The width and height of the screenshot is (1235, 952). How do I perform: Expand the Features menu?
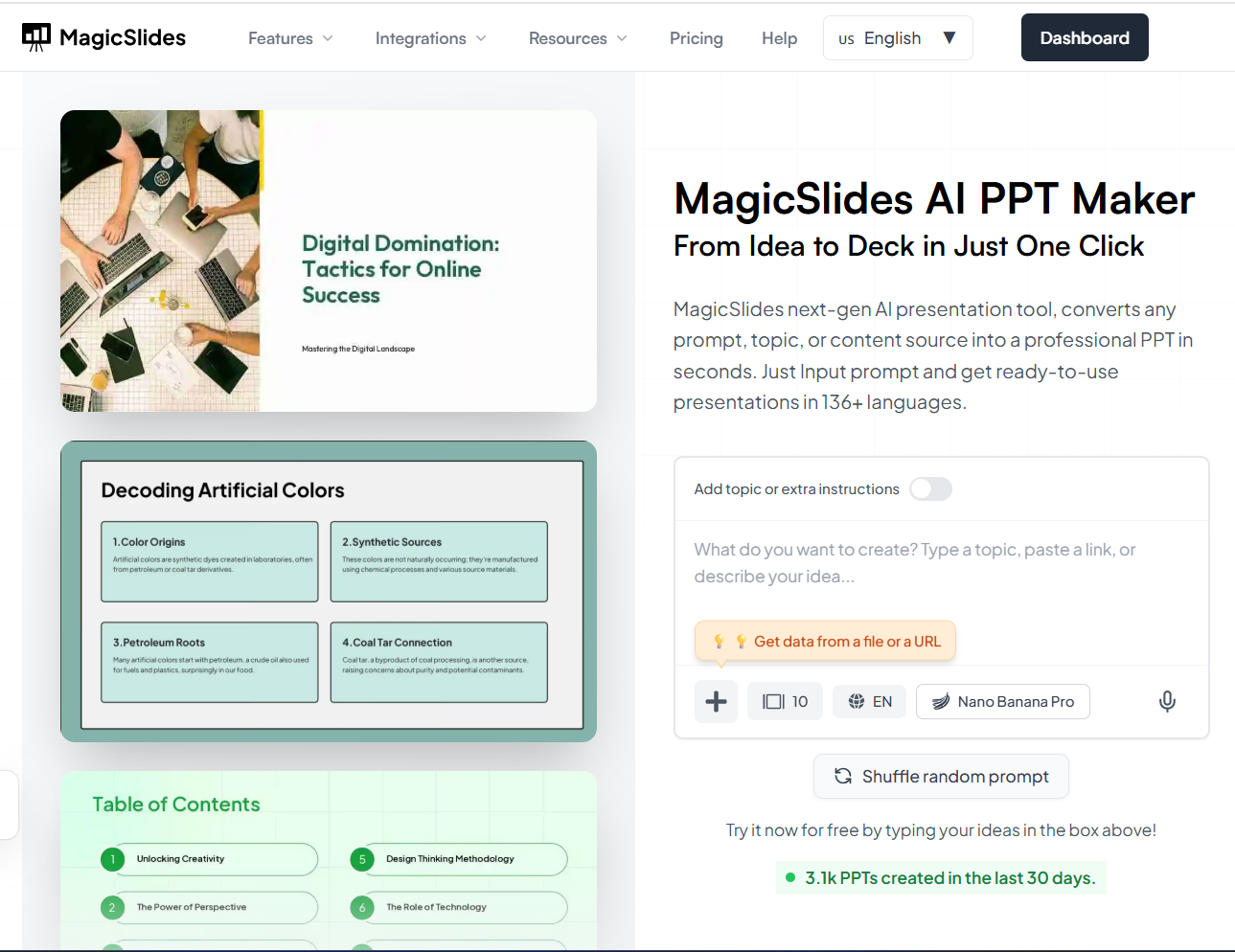coord(290,38)
